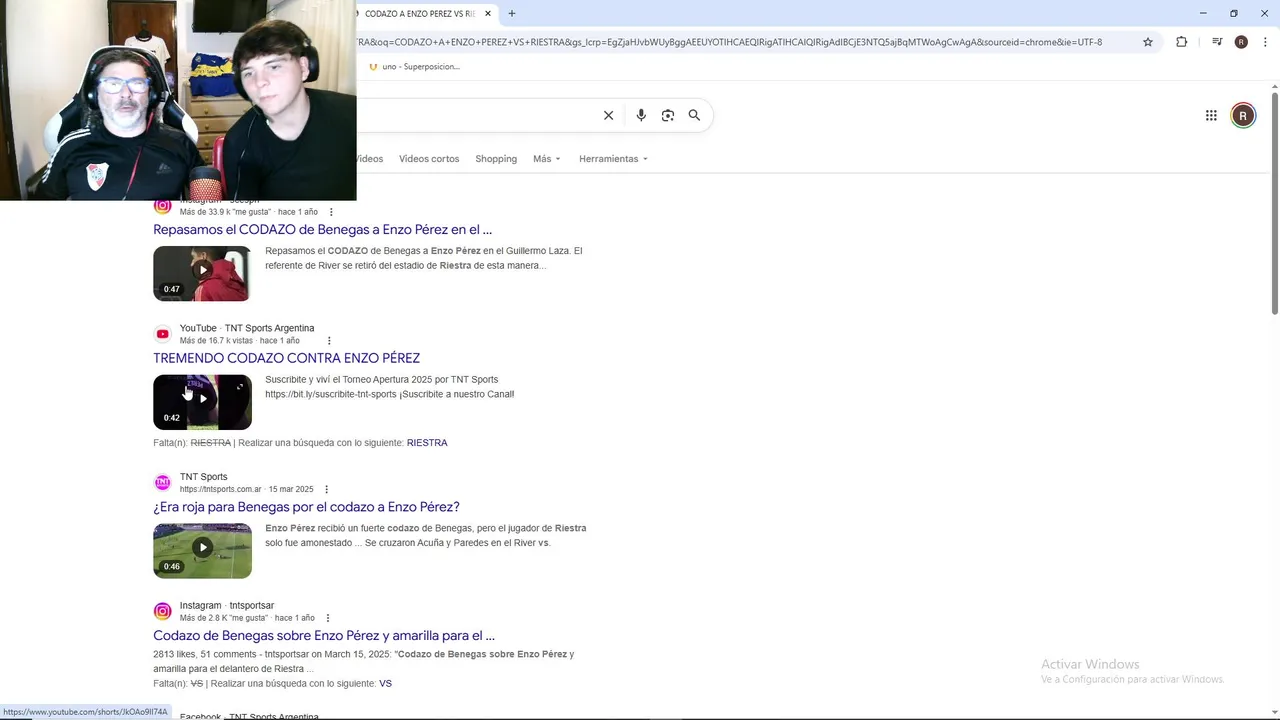Image resolution: width=1280 pixels, height=720 pixels.
Task: Click the TNT Sports site favicon
Action: 162,483
